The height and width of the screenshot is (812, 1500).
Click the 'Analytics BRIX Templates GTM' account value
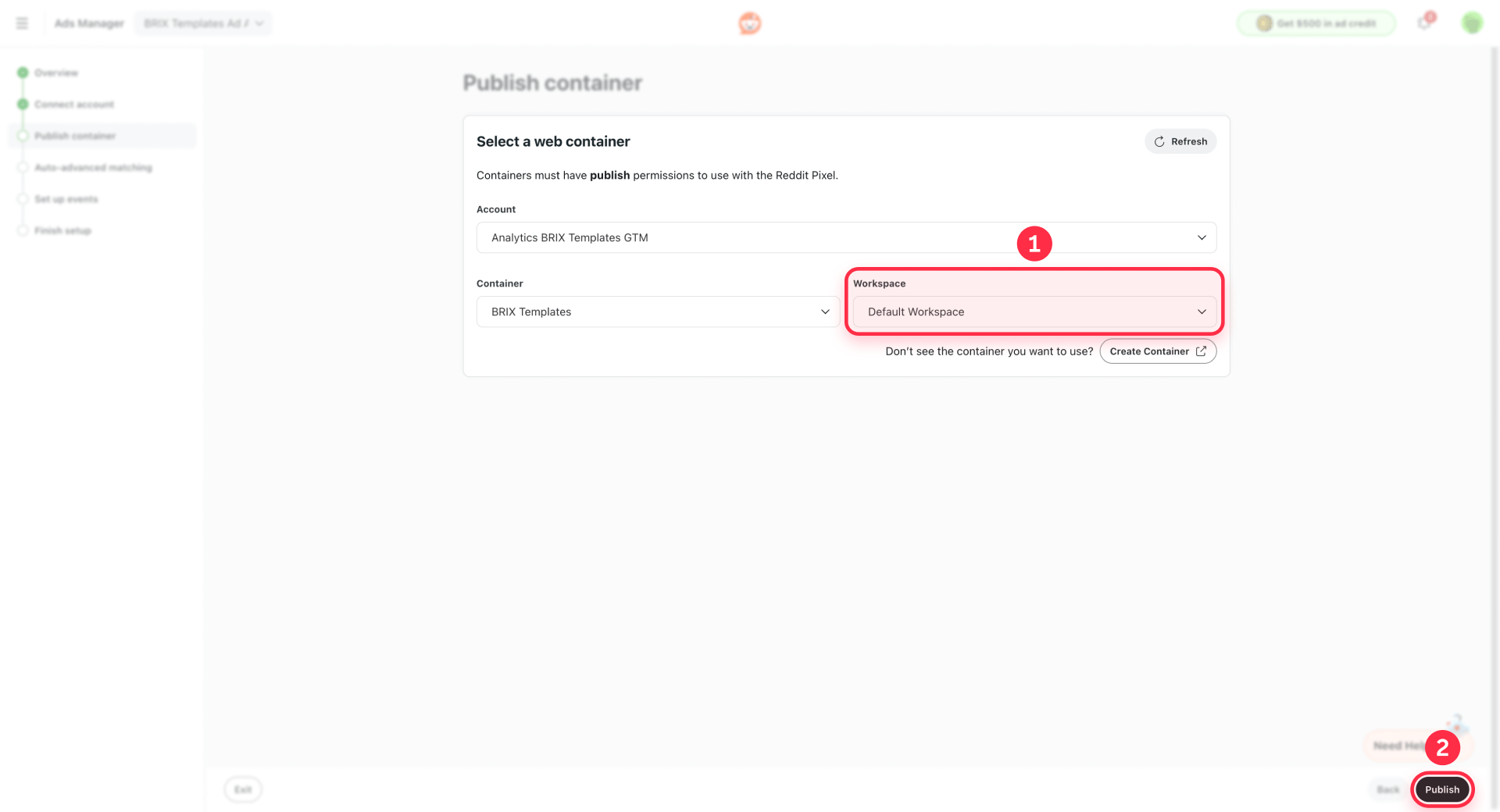570,237
